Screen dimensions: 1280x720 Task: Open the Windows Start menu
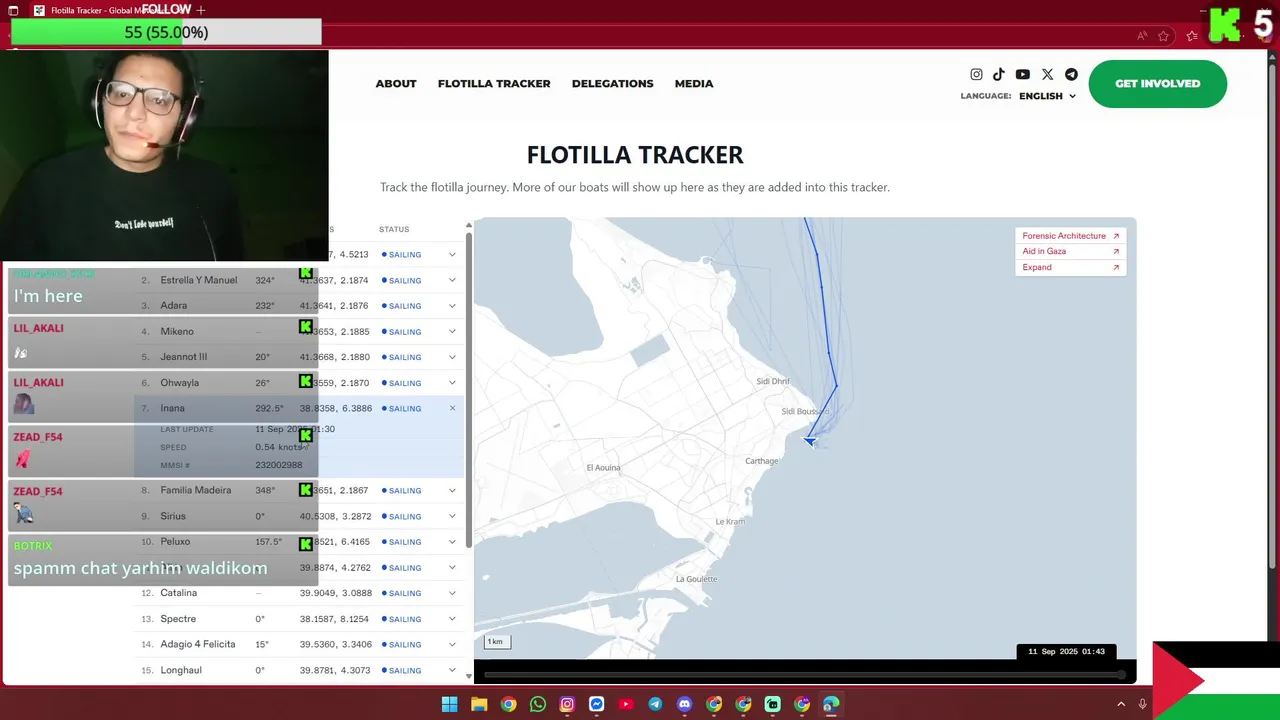449,704
